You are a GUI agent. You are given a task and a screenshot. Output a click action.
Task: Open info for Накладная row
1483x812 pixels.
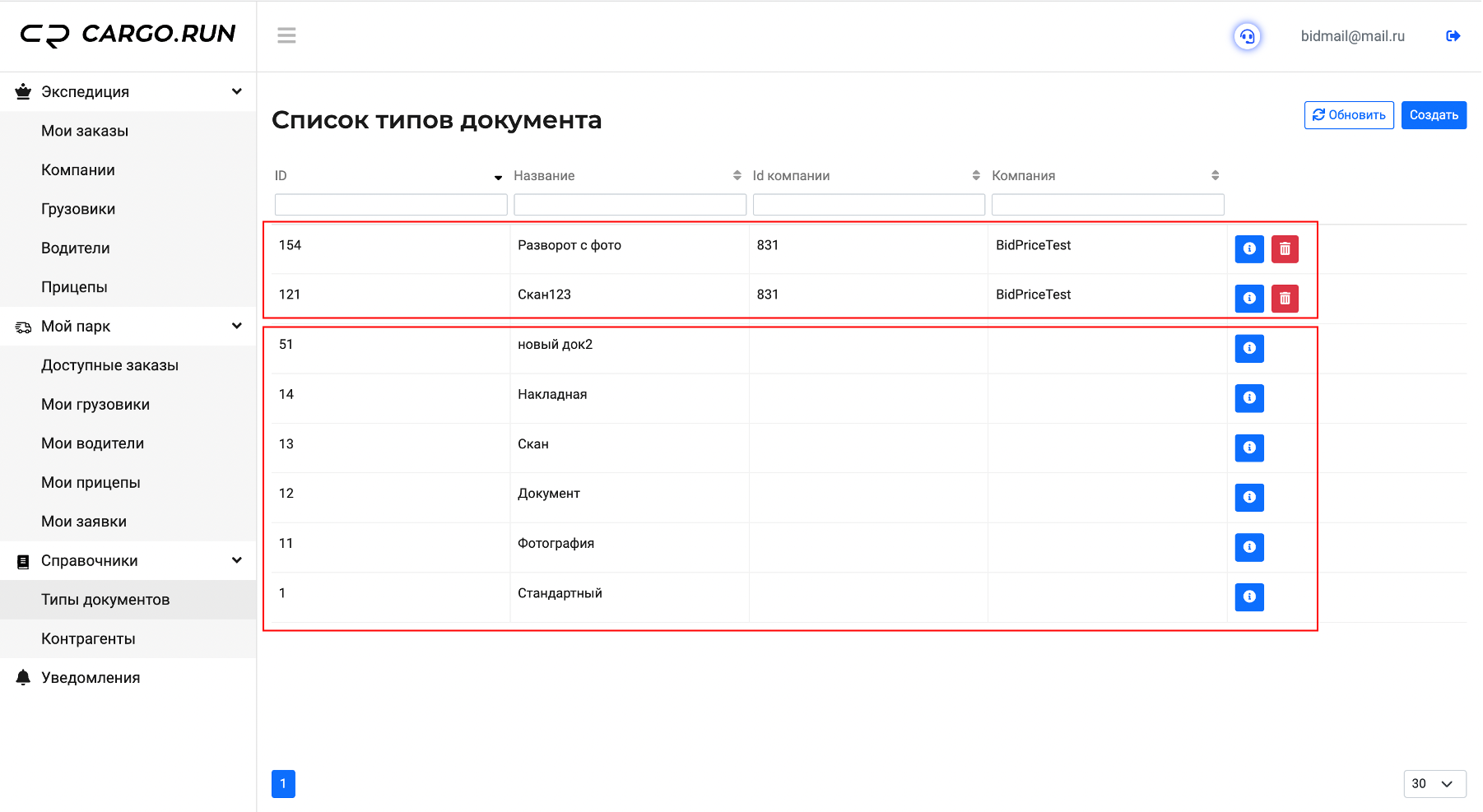(1249, 398)
